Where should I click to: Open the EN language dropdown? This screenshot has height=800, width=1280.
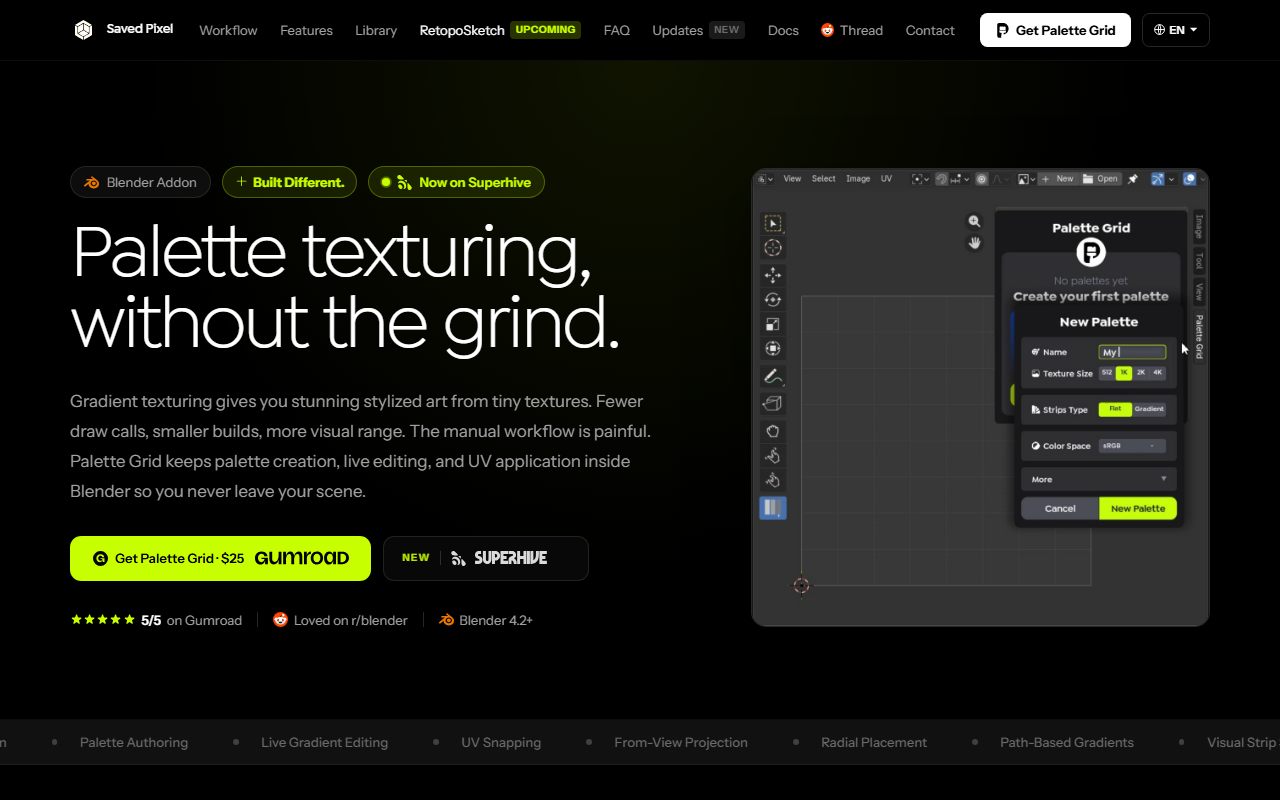coord(1176,30)
